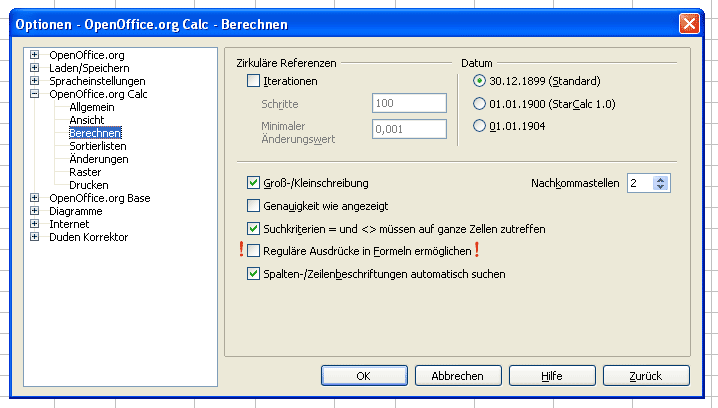Open the Drucken settings page

click(x=88, y=185)
